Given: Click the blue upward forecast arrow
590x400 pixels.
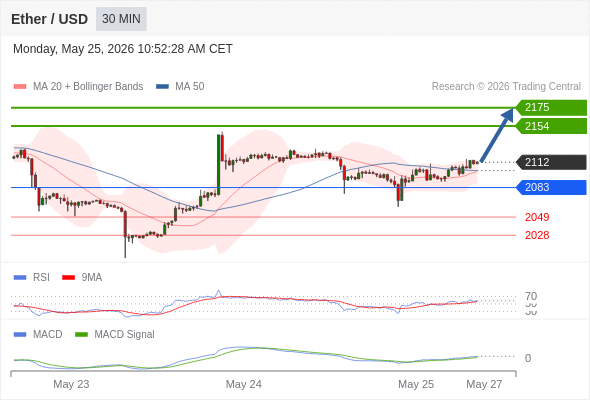Looking at the screenshot, I should pos(497,135).
